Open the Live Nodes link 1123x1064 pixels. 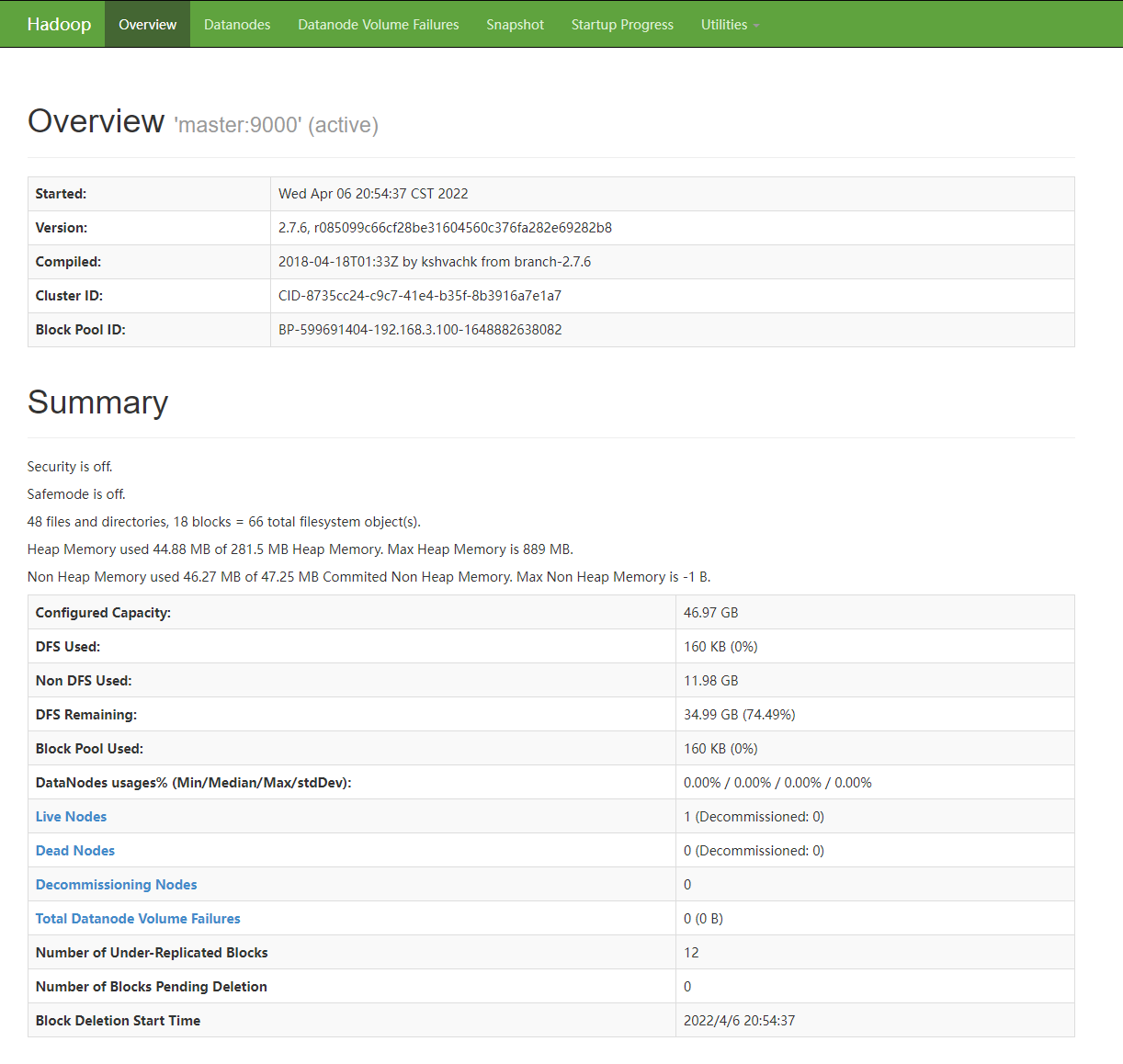71,816
